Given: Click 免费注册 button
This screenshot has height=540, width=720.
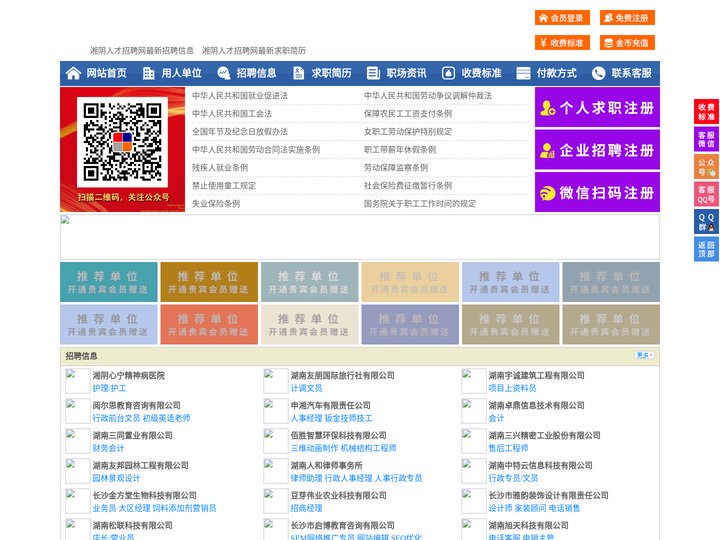Looking at the screenshot, I should (x=627, y=18).
